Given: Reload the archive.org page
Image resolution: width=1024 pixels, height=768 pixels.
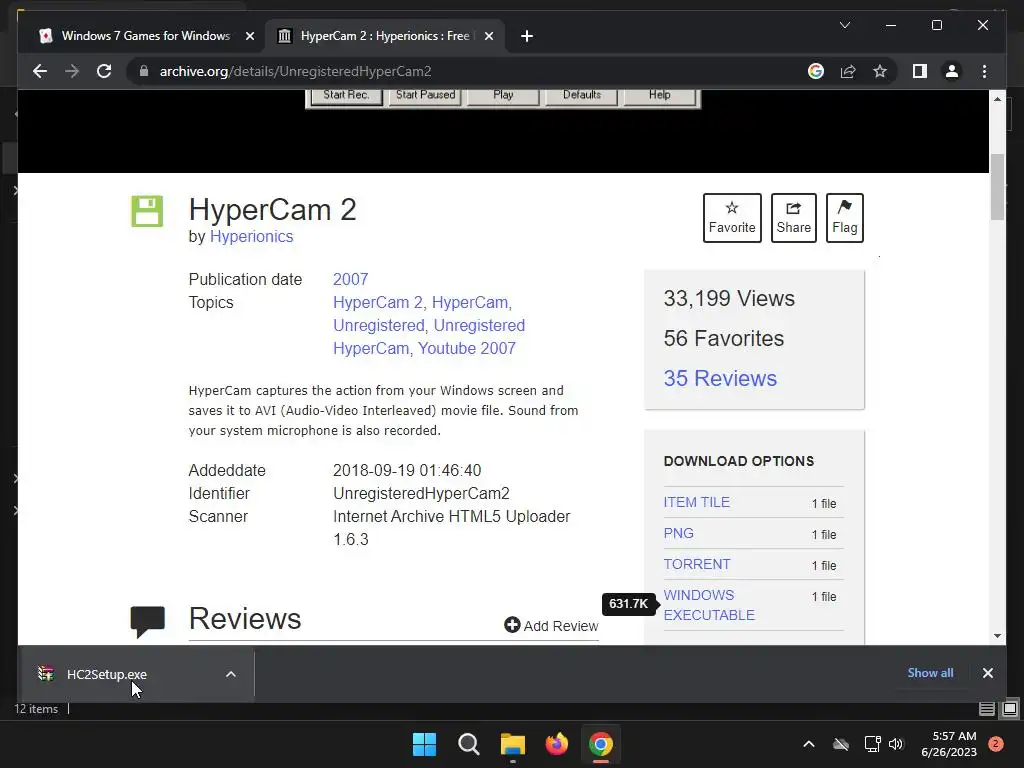Looking at the screenshot, I should tap(104, 71).
